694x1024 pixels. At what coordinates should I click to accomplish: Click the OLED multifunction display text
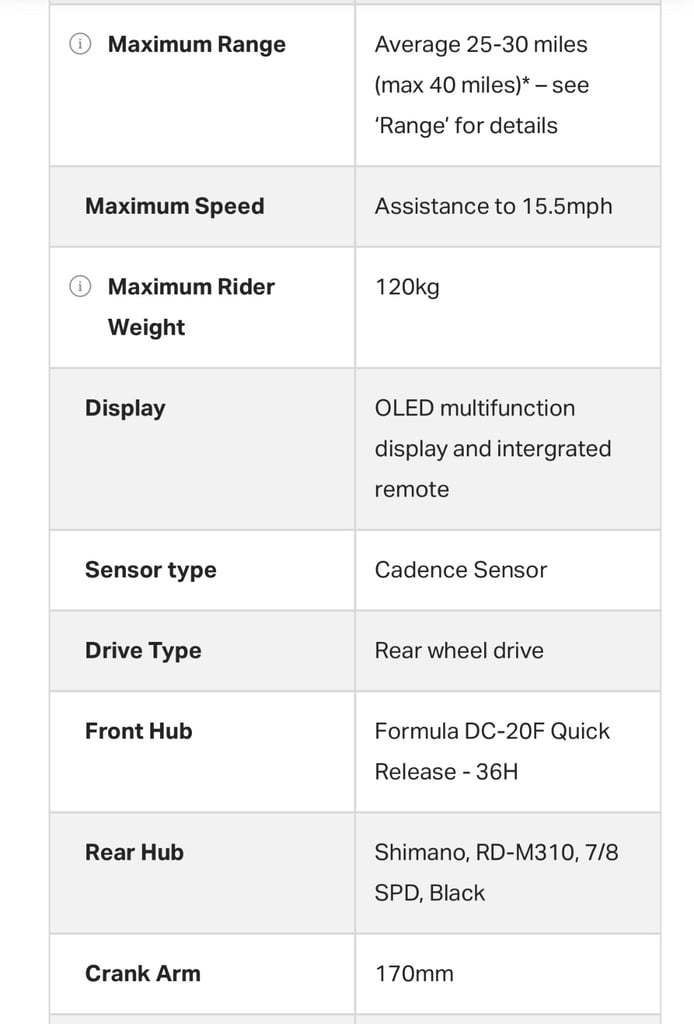click(x=493, y=449)
